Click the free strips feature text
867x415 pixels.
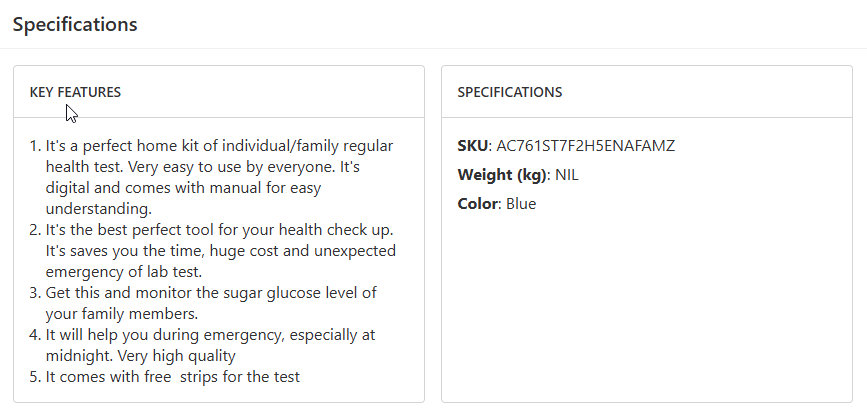point(173,376)
